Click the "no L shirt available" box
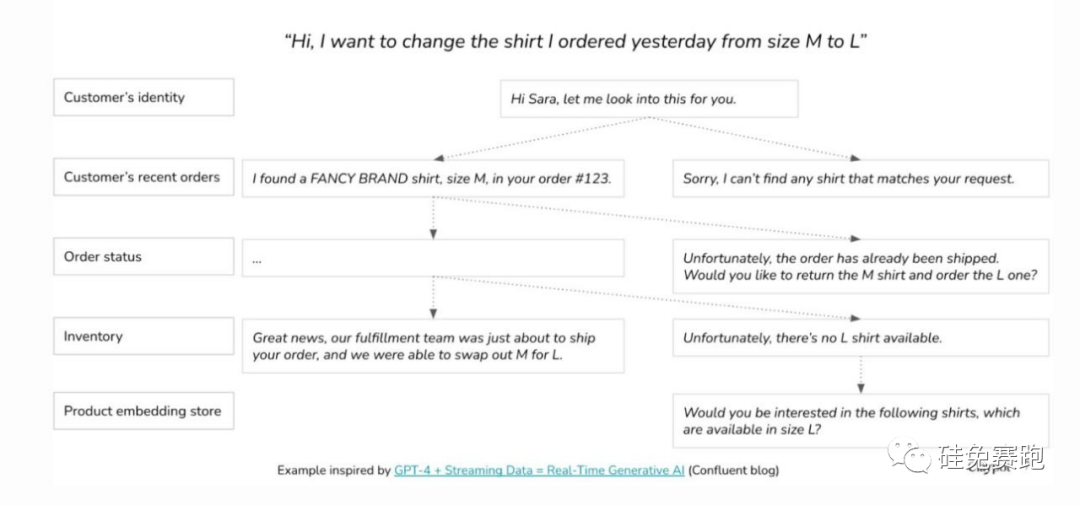 point(860,338)
